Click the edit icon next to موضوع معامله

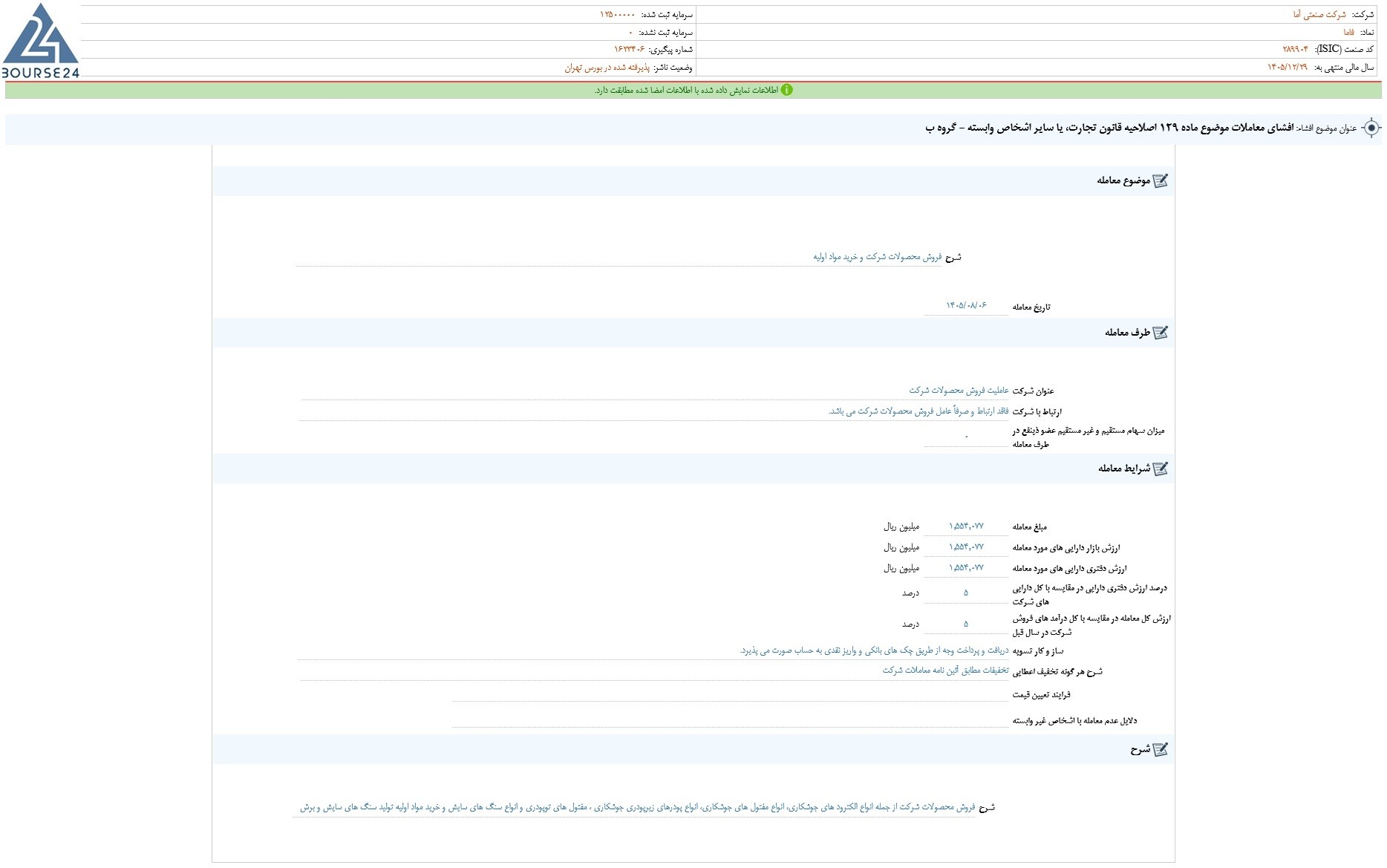(x=1161, y=180)
